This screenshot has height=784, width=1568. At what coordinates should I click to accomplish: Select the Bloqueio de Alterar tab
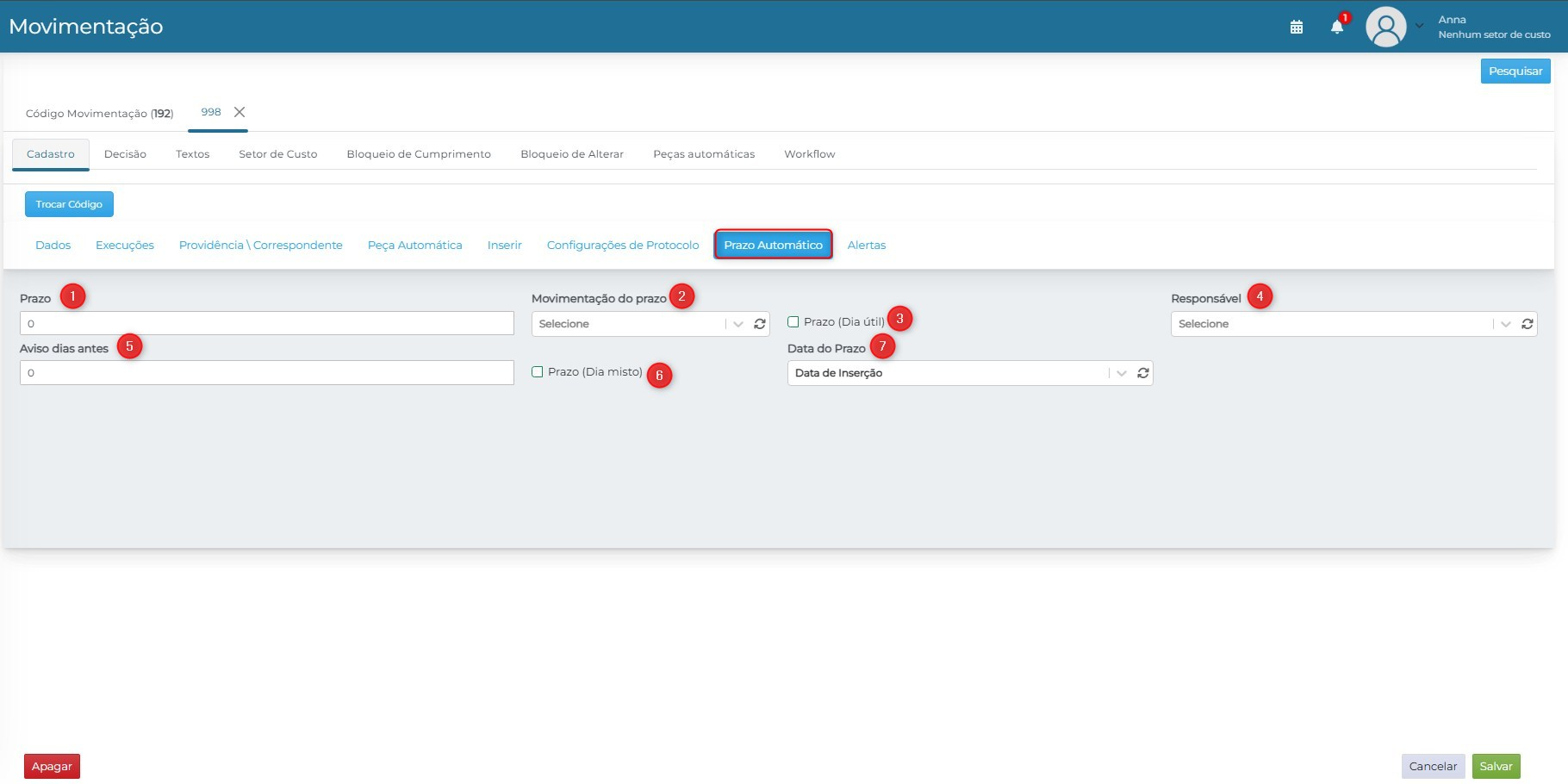[x=572, y=154]
